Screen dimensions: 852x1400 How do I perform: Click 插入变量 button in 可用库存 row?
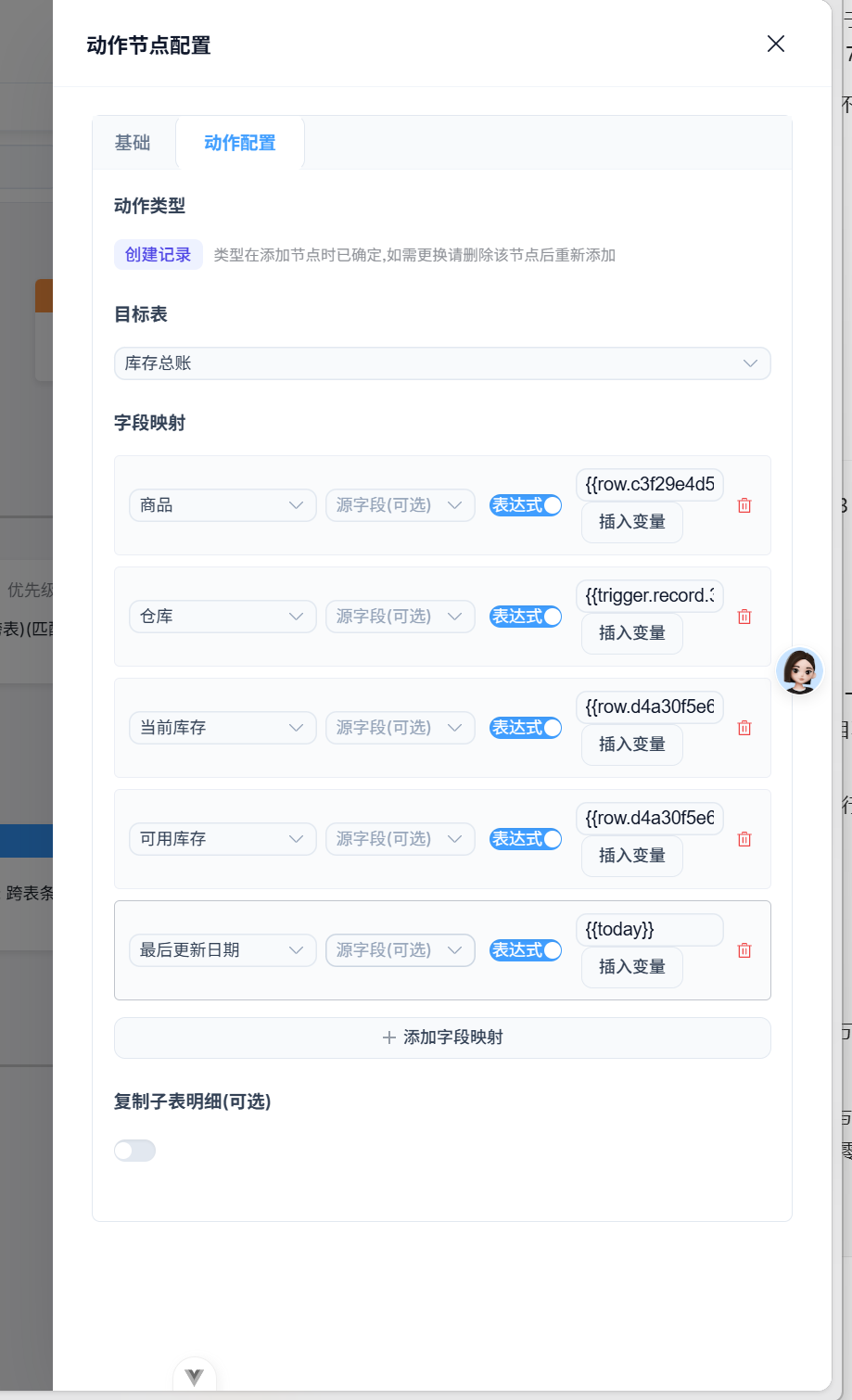click(632, 856)
